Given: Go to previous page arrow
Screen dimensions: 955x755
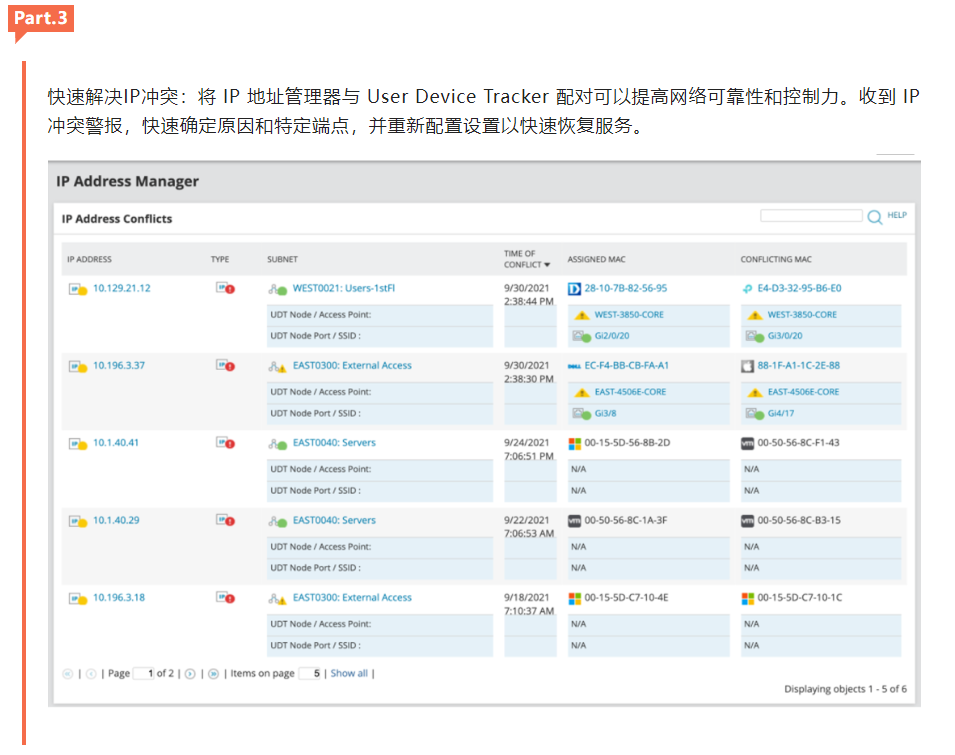Looking at the screenshot, I should (x=91, y=673).
